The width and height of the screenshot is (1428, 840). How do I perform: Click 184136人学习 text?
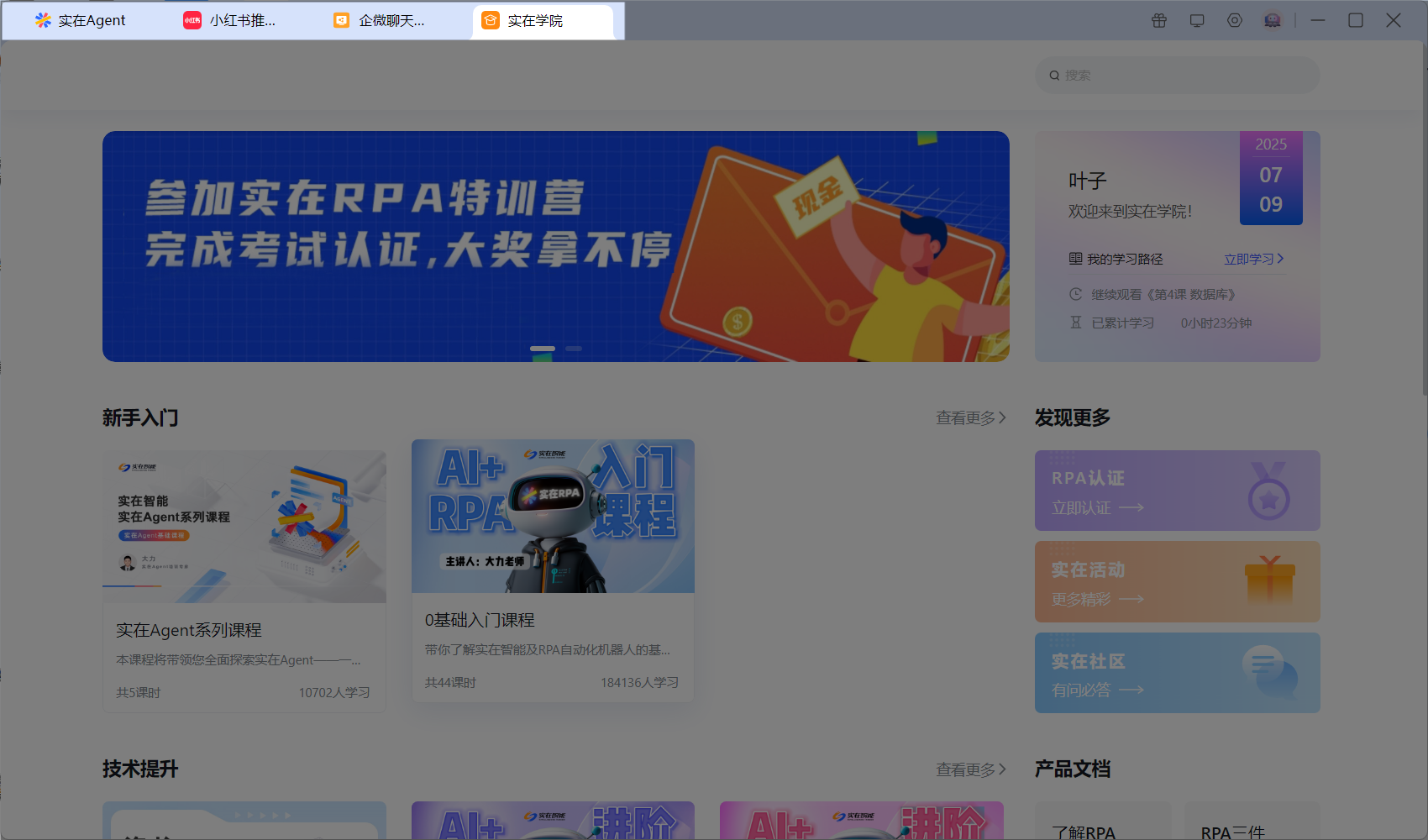point(639,683)
